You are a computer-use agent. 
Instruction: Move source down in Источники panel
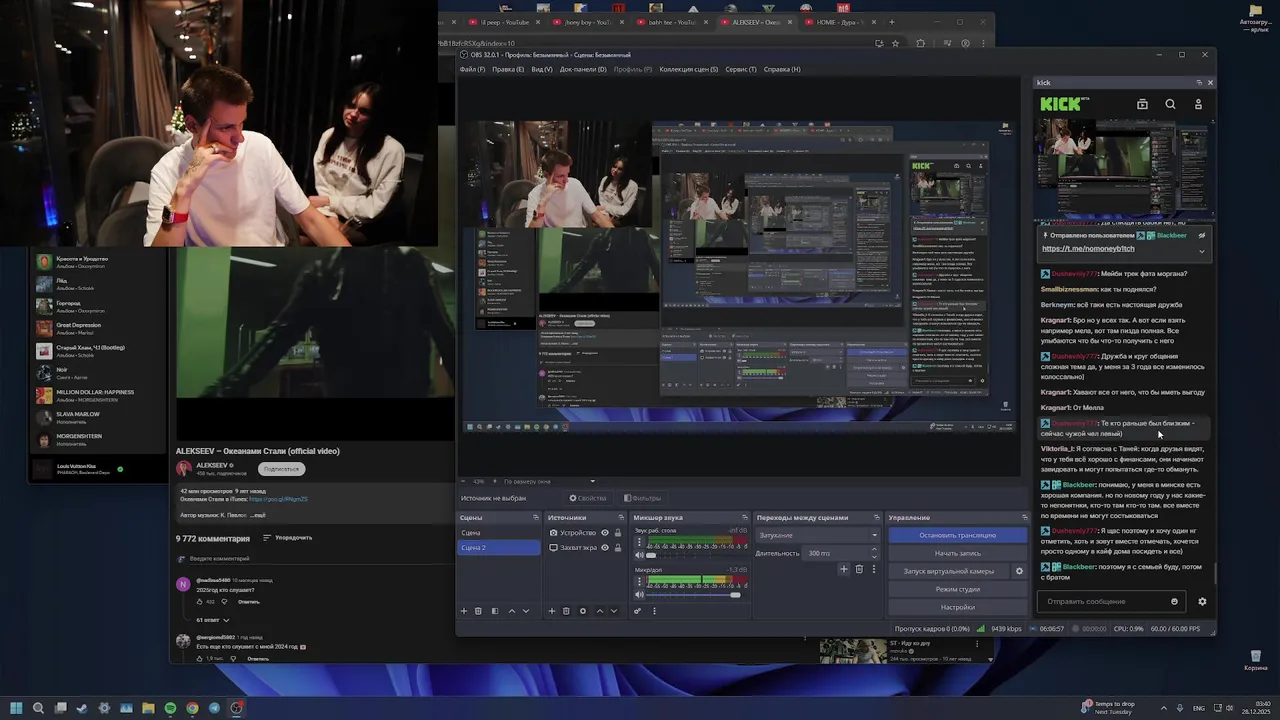(614, 611)
